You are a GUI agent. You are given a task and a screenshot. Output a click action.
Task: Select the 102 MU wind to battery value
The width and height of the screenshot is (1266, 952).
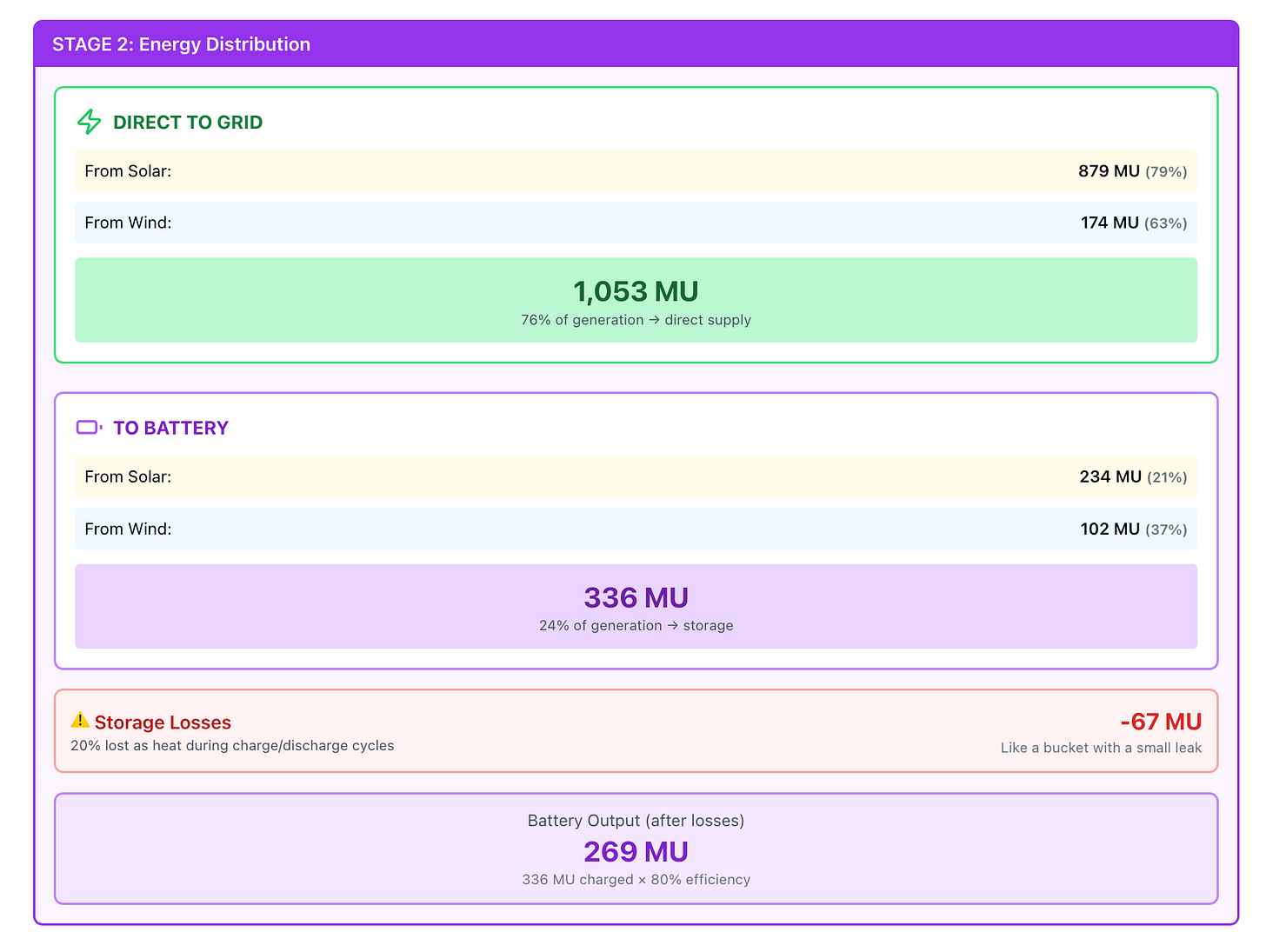pos(1110,529)
